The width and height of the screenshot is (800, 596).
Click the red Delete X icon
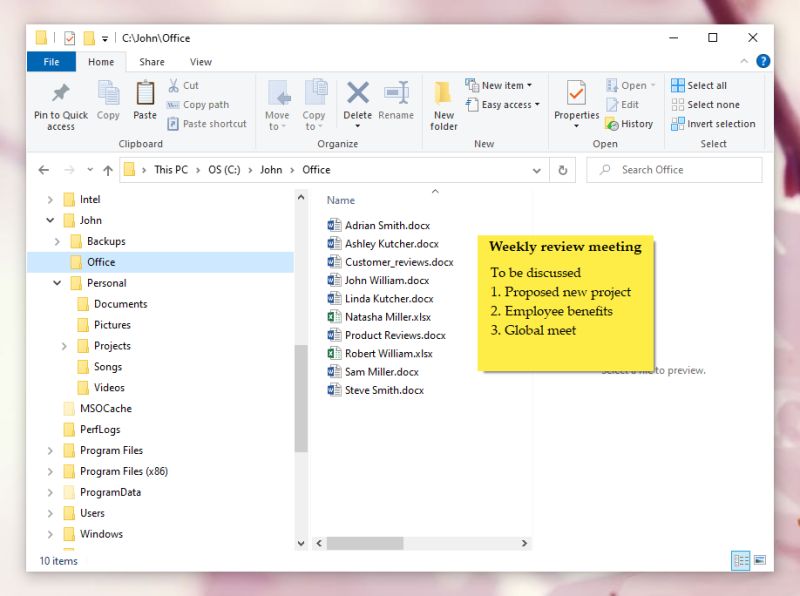click(358, 93)
